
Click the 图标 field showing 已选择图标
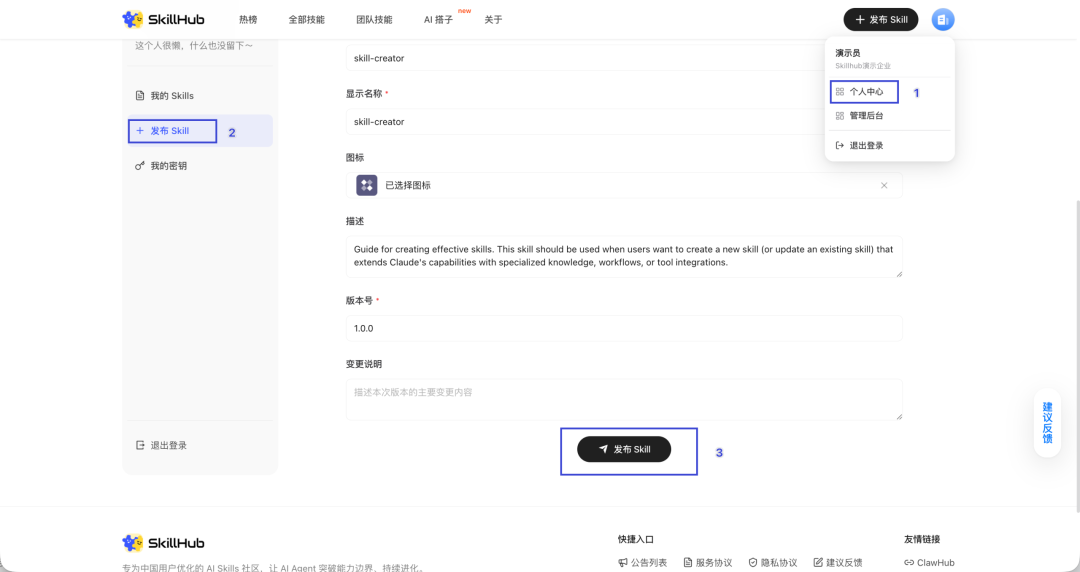pos(624,185)
